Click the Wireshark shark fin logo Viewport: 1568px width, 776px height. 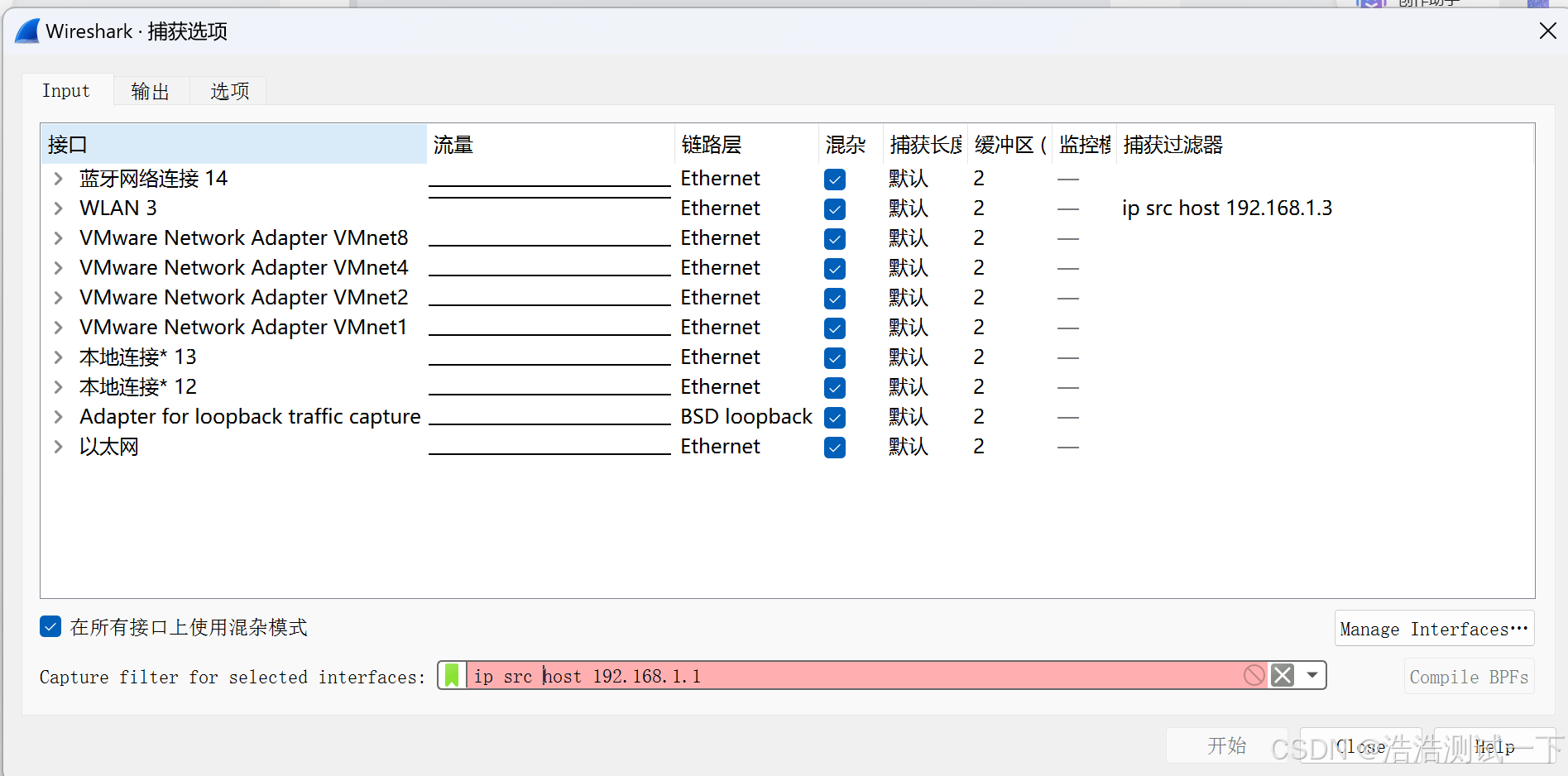(27, 31)
